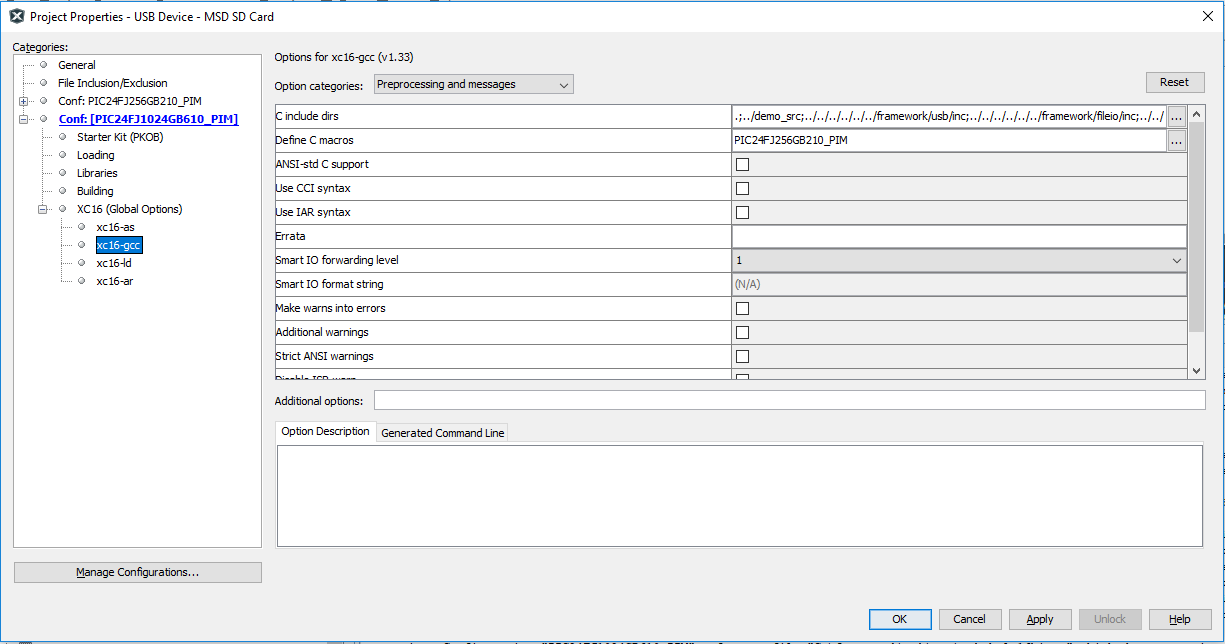Viewport: 1225px width, 644px height.
Task: Enable Use IAR syntax checkbox
Action: point(742,213)
